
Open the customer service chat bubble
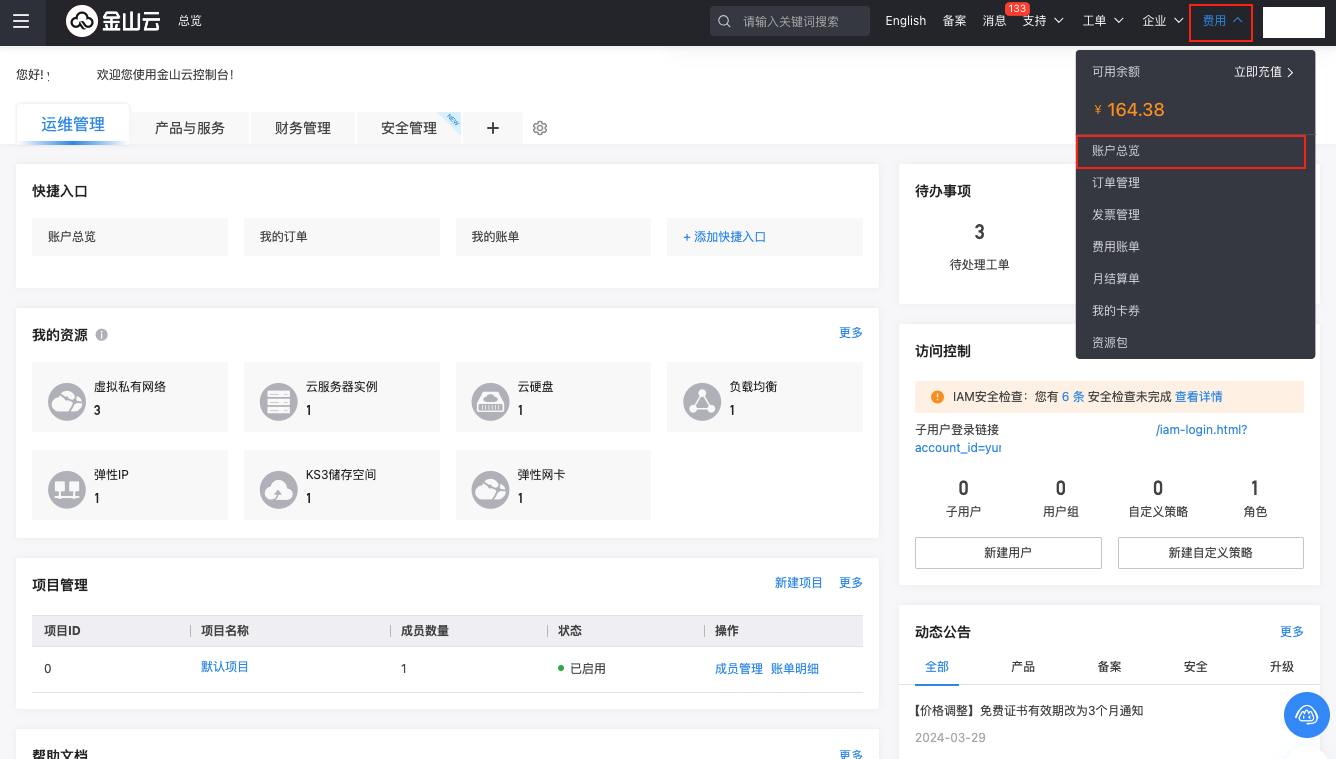click(1307, 714)
